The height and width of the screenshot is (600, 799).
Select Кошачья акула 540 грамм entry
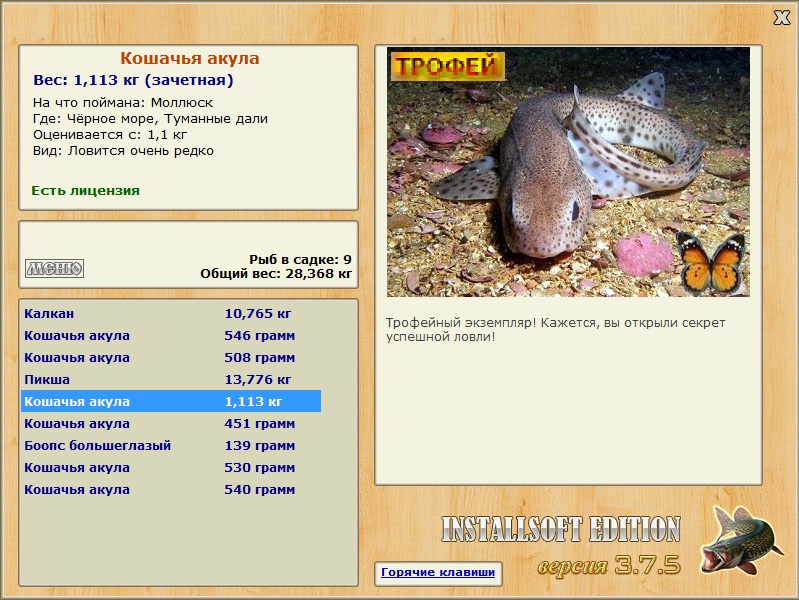coord(171,489)
